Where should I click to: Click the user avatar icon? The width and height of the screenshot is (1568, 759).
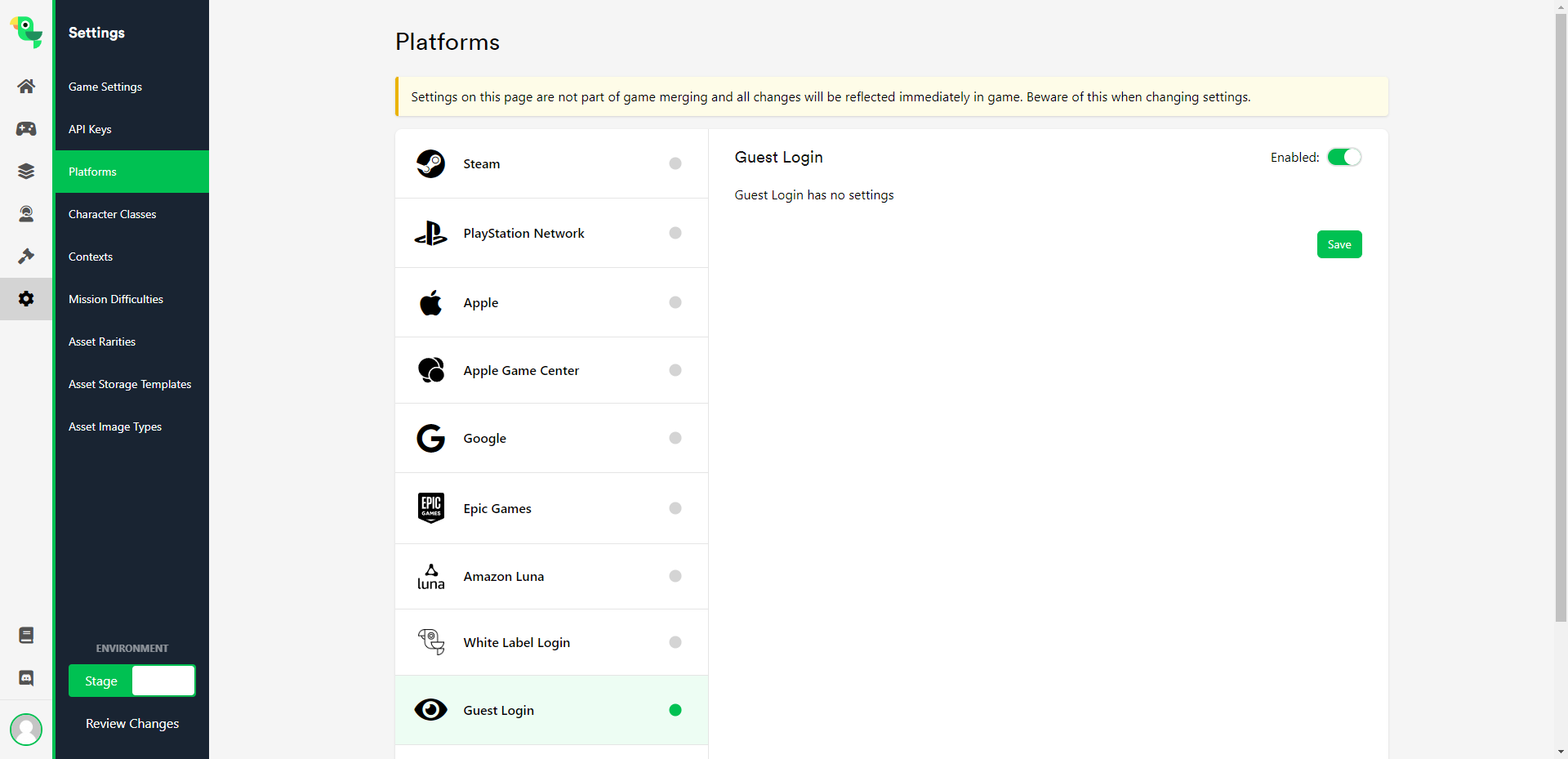(26, 730)
